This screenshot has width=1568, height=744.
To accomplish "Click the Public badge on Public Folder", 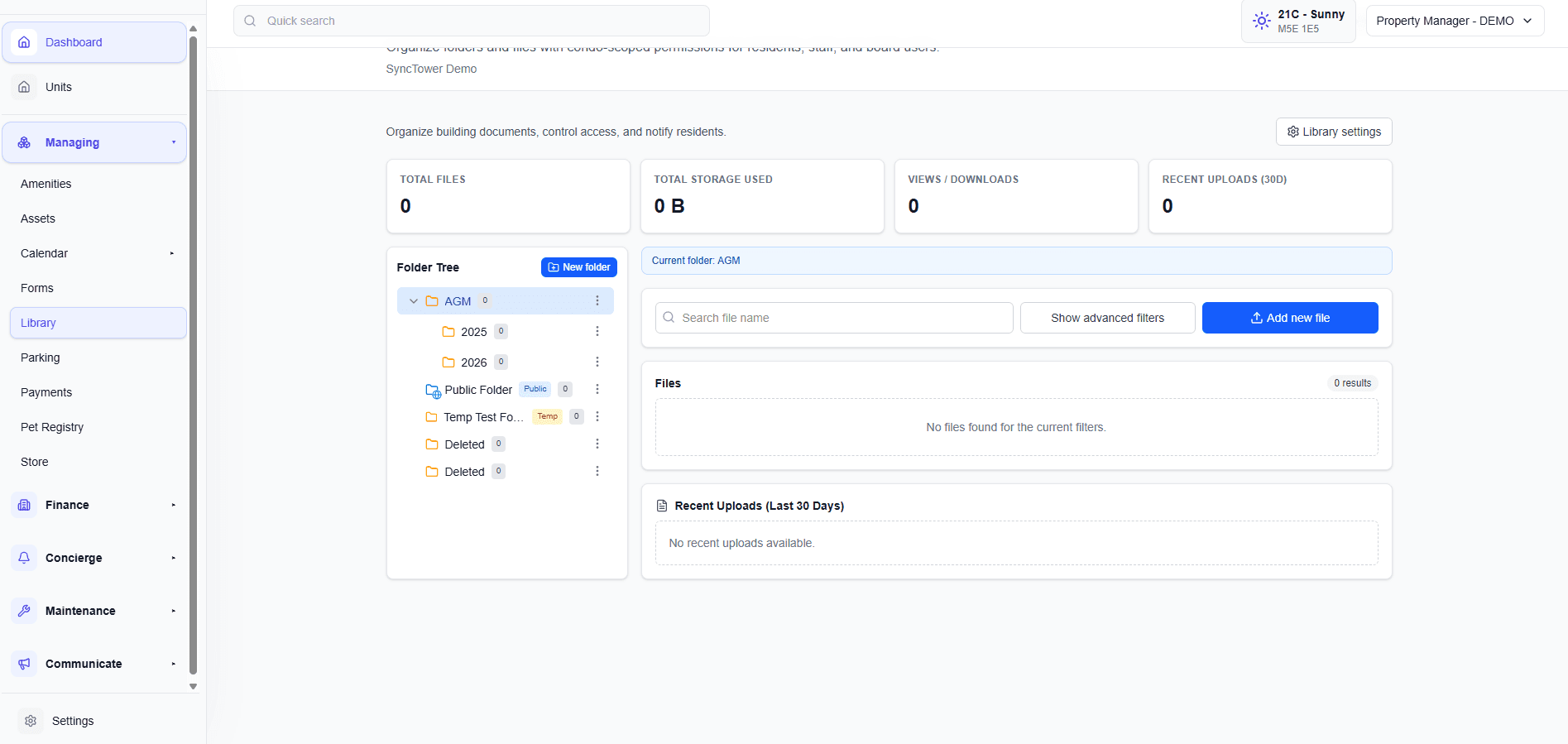I will [535, 389].
